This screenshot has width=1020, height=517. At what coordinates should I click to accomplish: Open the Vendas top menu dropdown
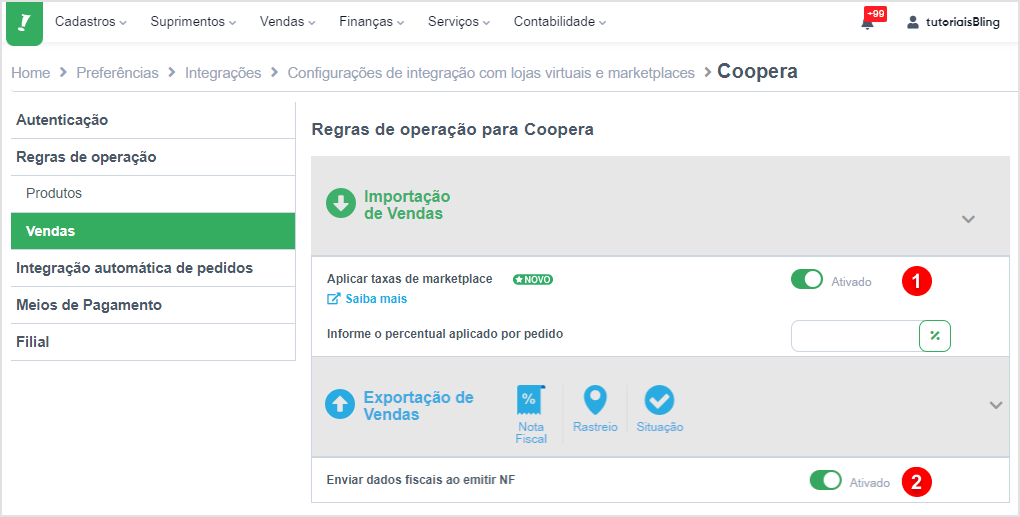288,21
